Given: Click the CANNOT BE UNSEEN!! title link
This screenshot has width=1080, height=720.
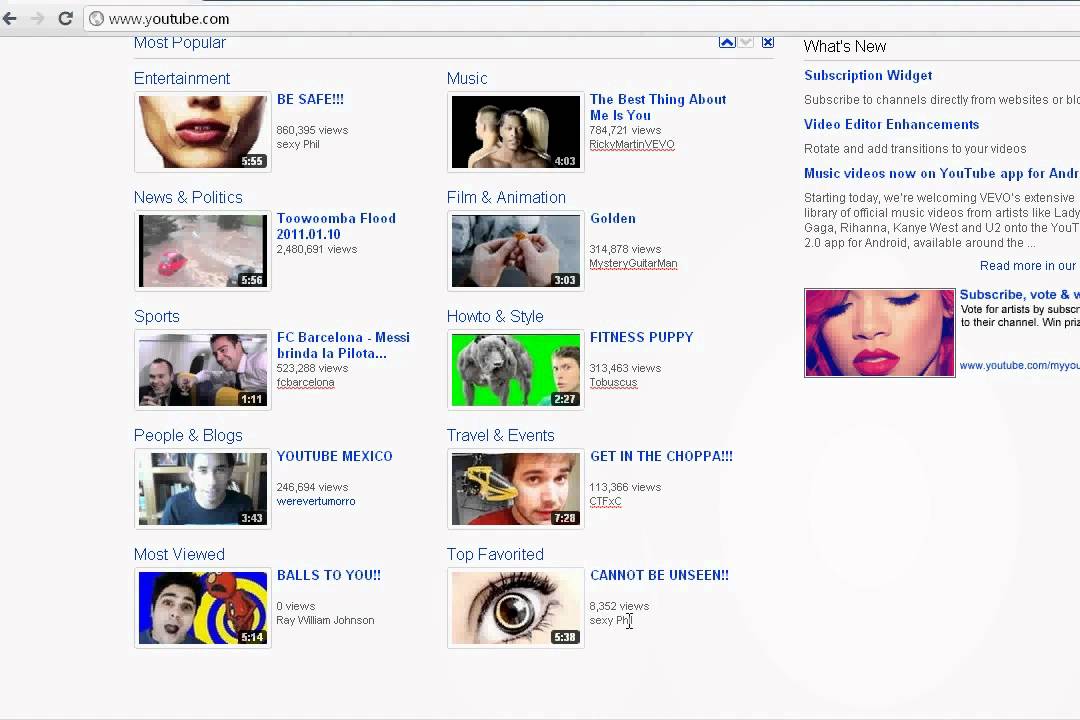Looking at the screenshot, I should coord(659,575).
